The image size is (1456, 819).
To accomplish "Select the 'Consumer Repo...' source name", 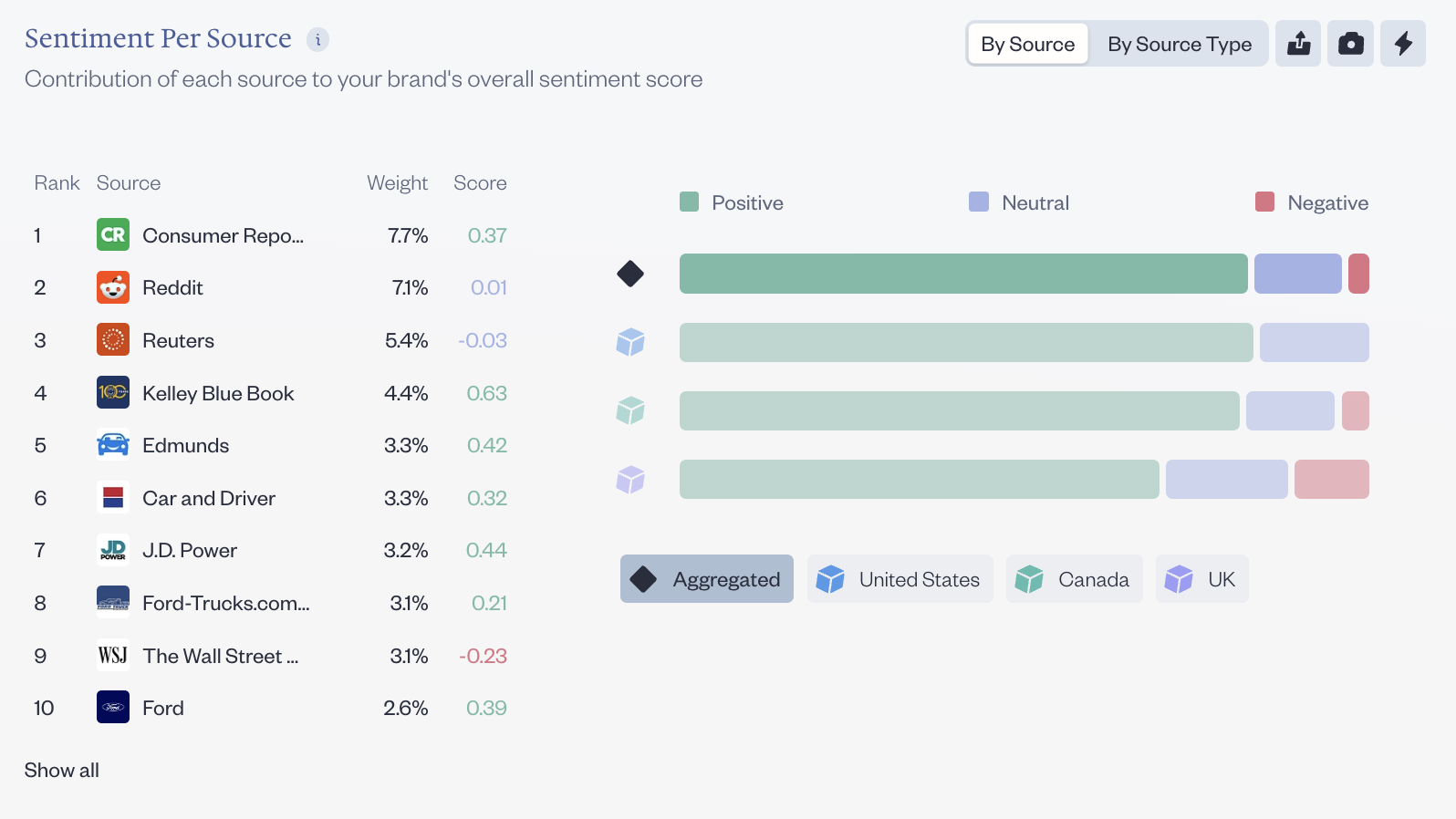I will pos(224,235).
